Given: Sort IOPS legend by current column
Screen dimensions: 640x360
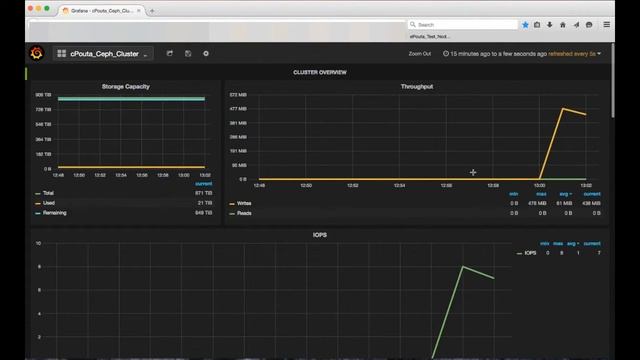Looking at the screenshot, I should click(x=592, y=244).
